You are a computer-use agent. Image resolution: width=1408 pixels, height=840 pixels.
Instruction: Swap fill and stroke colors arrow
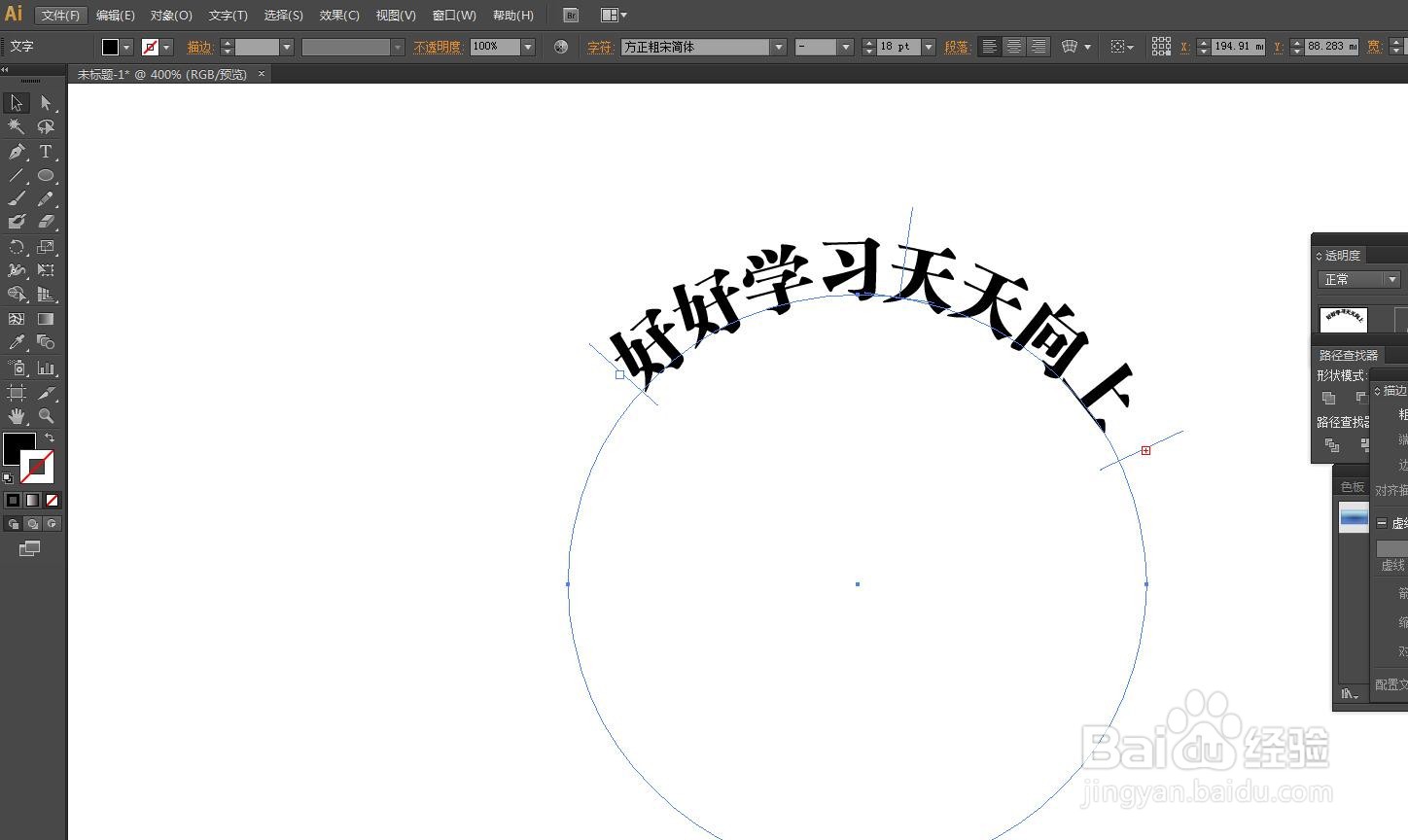coord(50,438)
